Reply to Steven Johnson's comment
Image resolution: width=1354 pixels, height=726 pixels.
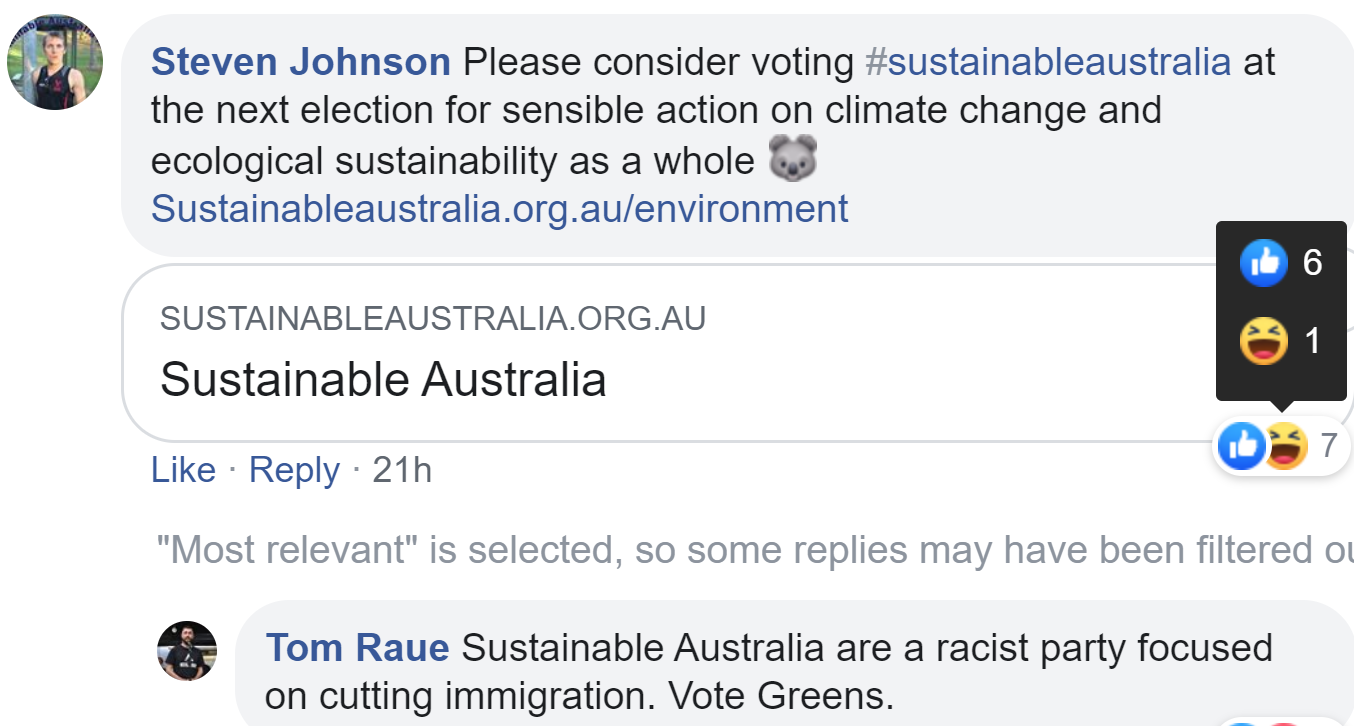click(x=294, y=470)
